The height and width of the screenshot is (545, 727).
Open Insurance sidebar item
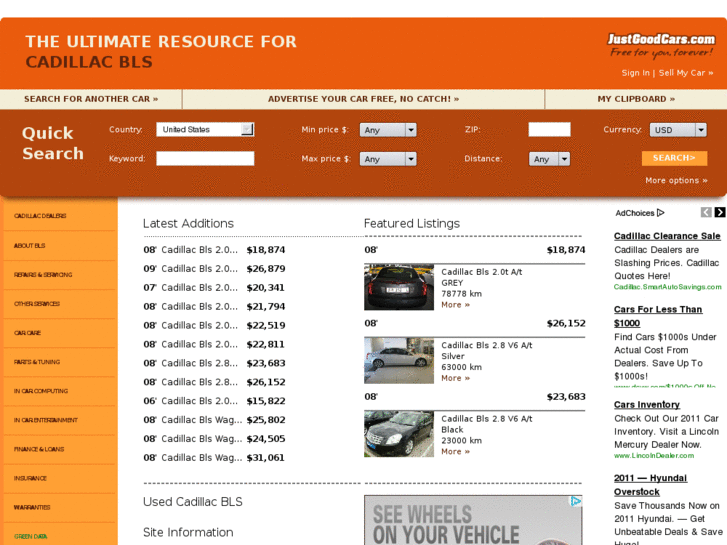30,478
